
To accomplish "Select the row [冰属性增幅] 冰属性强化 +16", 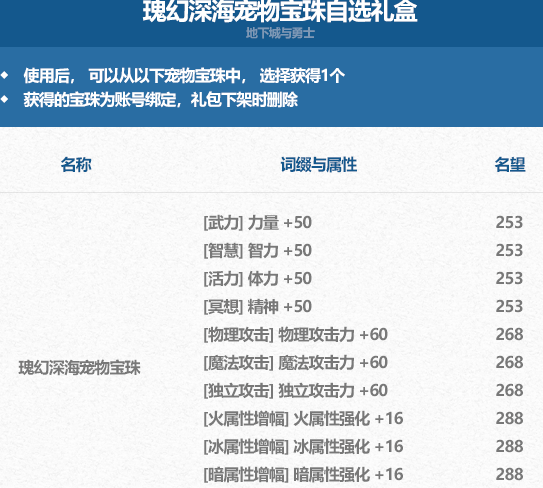I will (x=303, y=447).
